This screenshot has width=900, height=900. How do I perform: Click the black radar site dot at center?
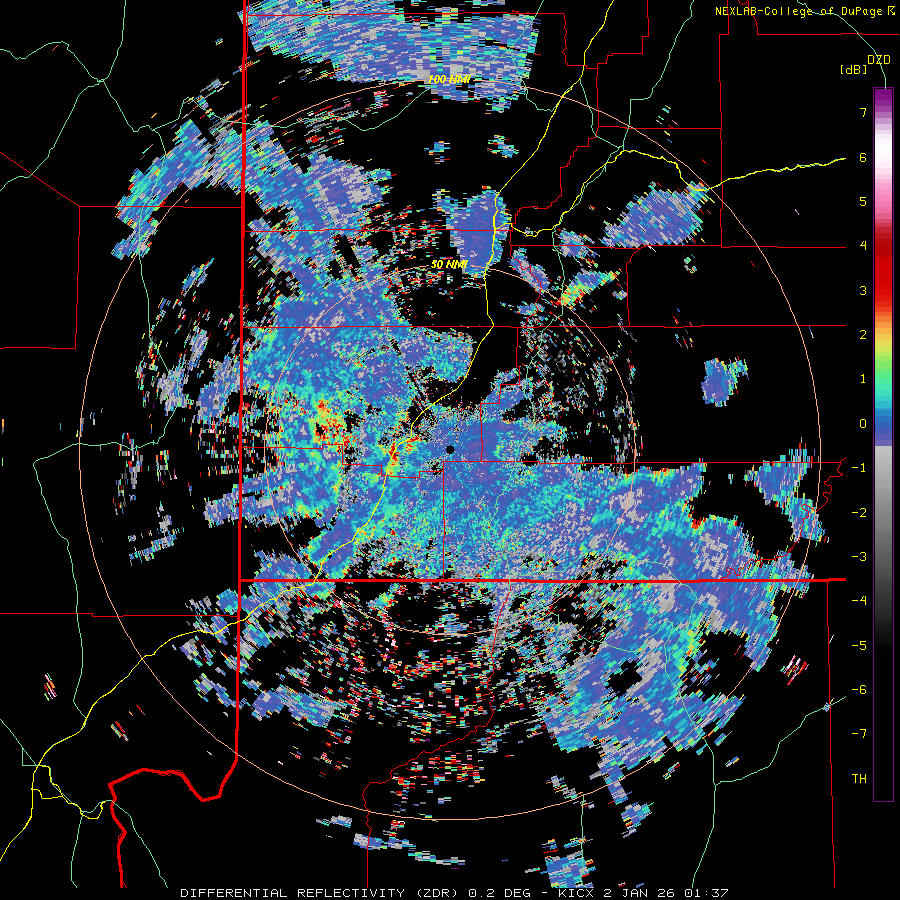coord(450,449)
